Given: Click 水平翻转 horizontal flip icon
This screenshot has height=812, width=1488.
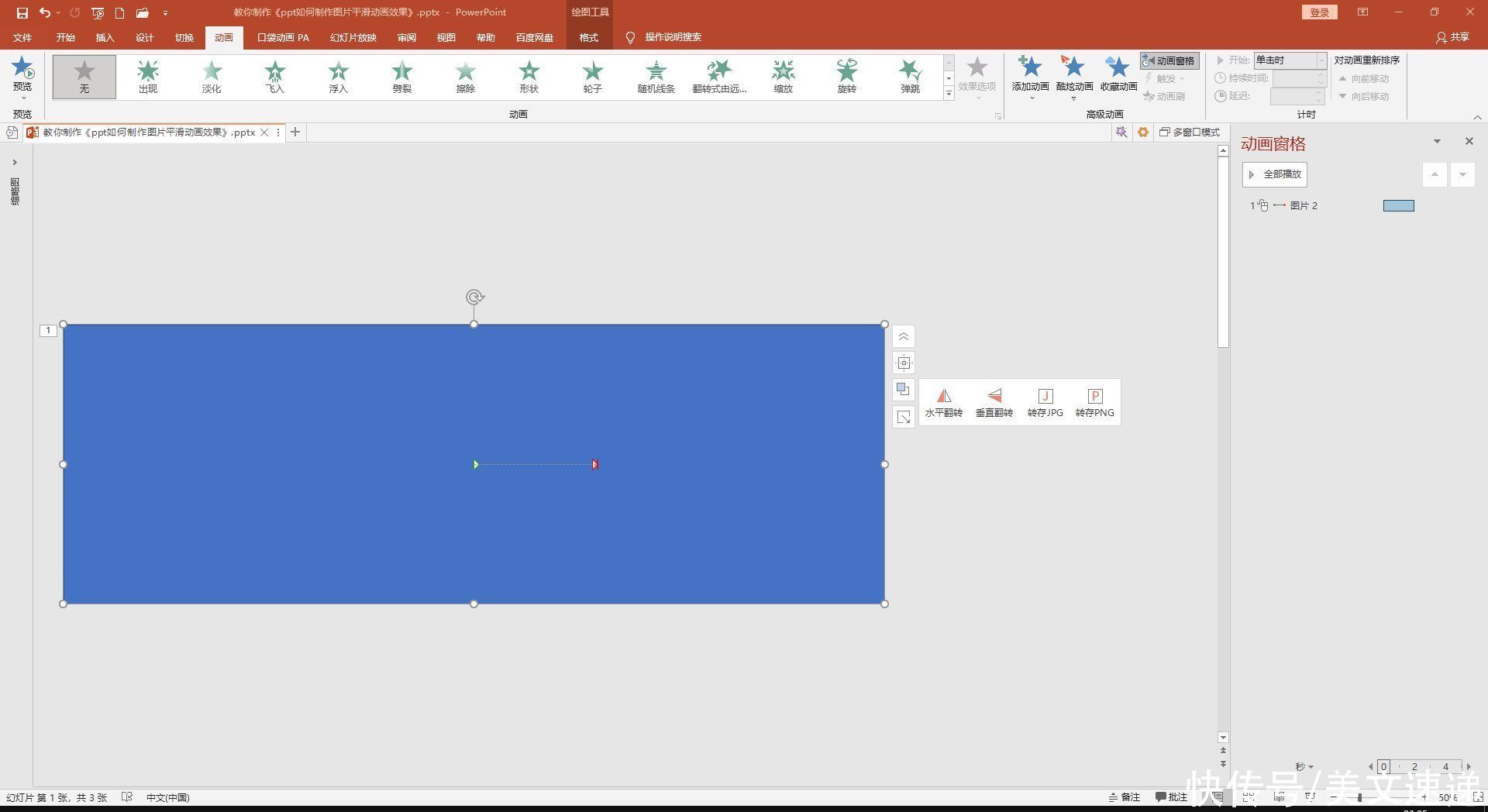Looking at the screenshot, I should (944, 403).
